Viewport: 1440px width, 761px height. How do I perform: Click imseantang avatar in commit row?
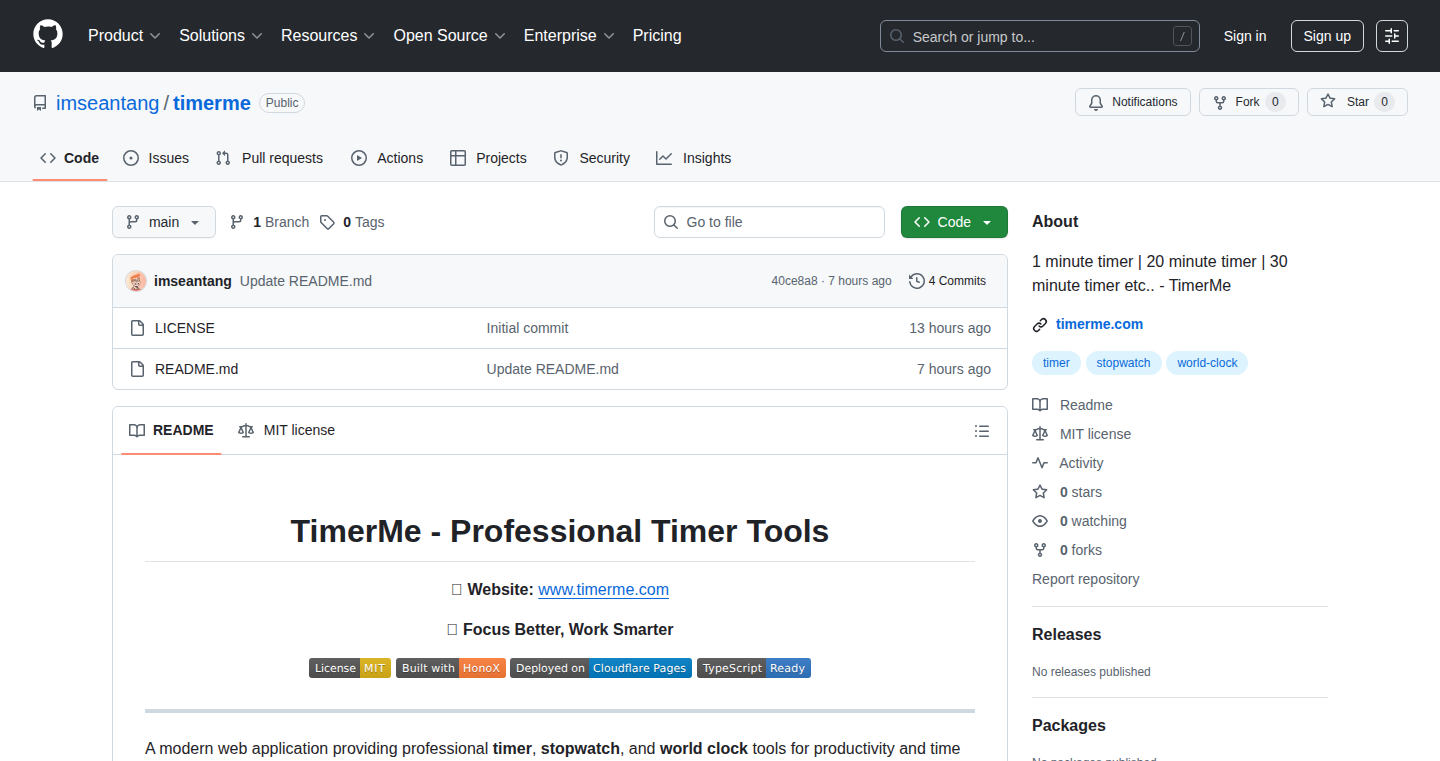(136, 281)
